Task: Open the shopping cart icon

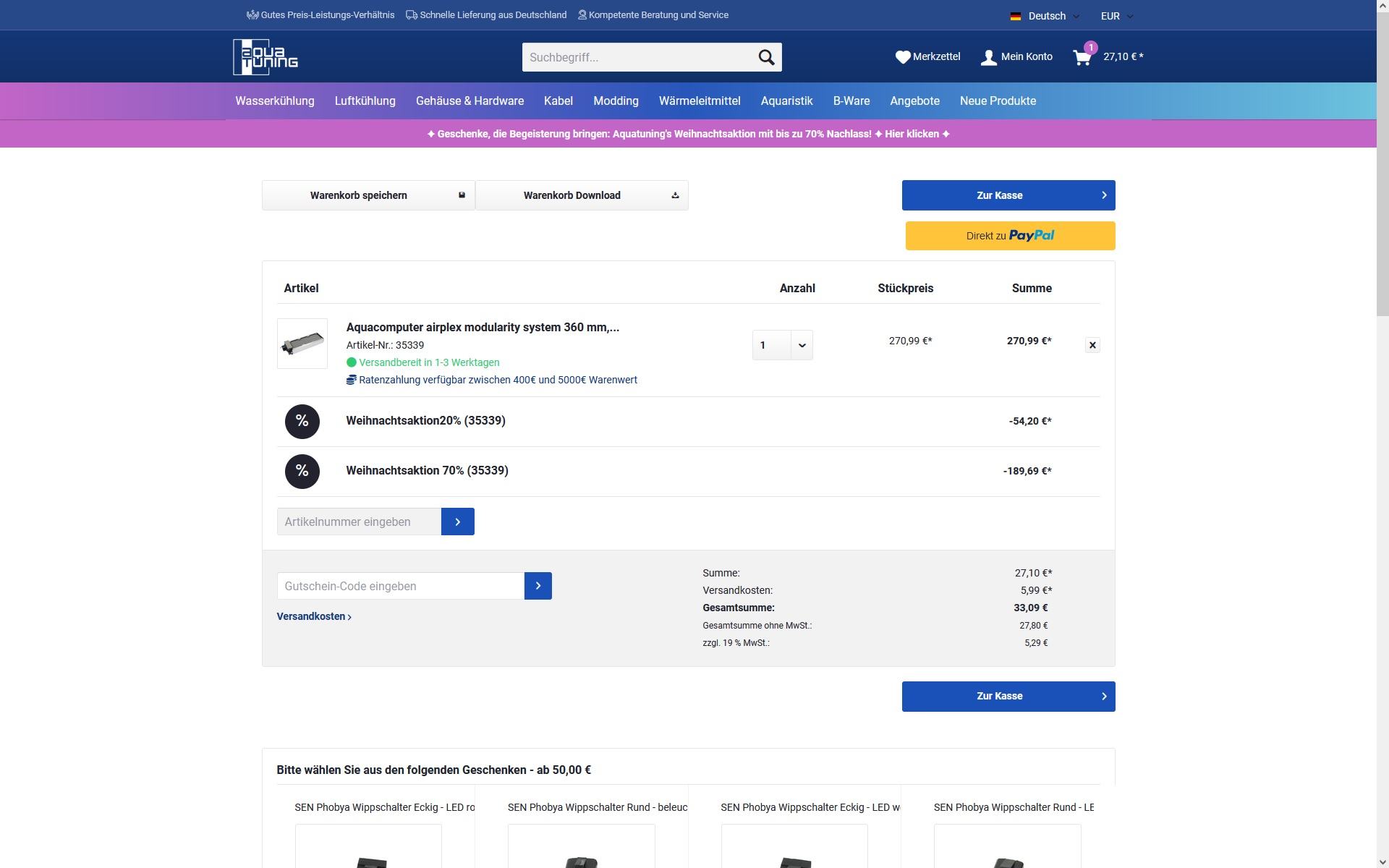Action: (1082, 58)
